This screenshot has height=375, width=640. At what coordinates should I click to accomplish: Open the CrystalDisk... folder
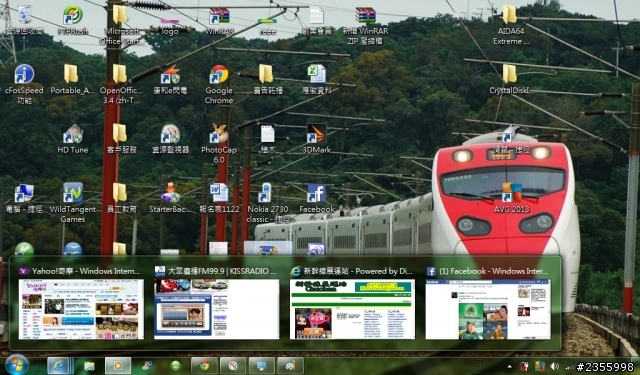[510, 74]
